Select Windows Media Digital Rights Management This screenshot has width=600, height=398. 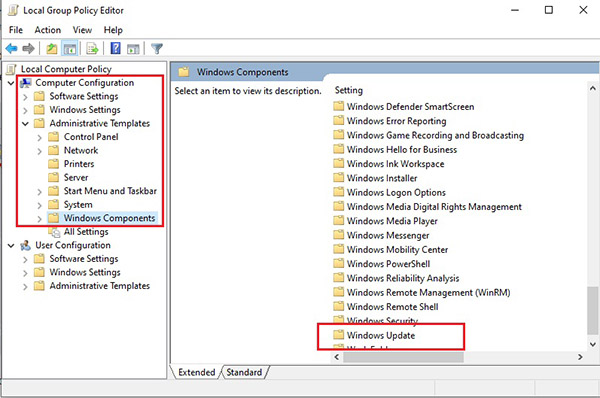(x=434, y=207)
